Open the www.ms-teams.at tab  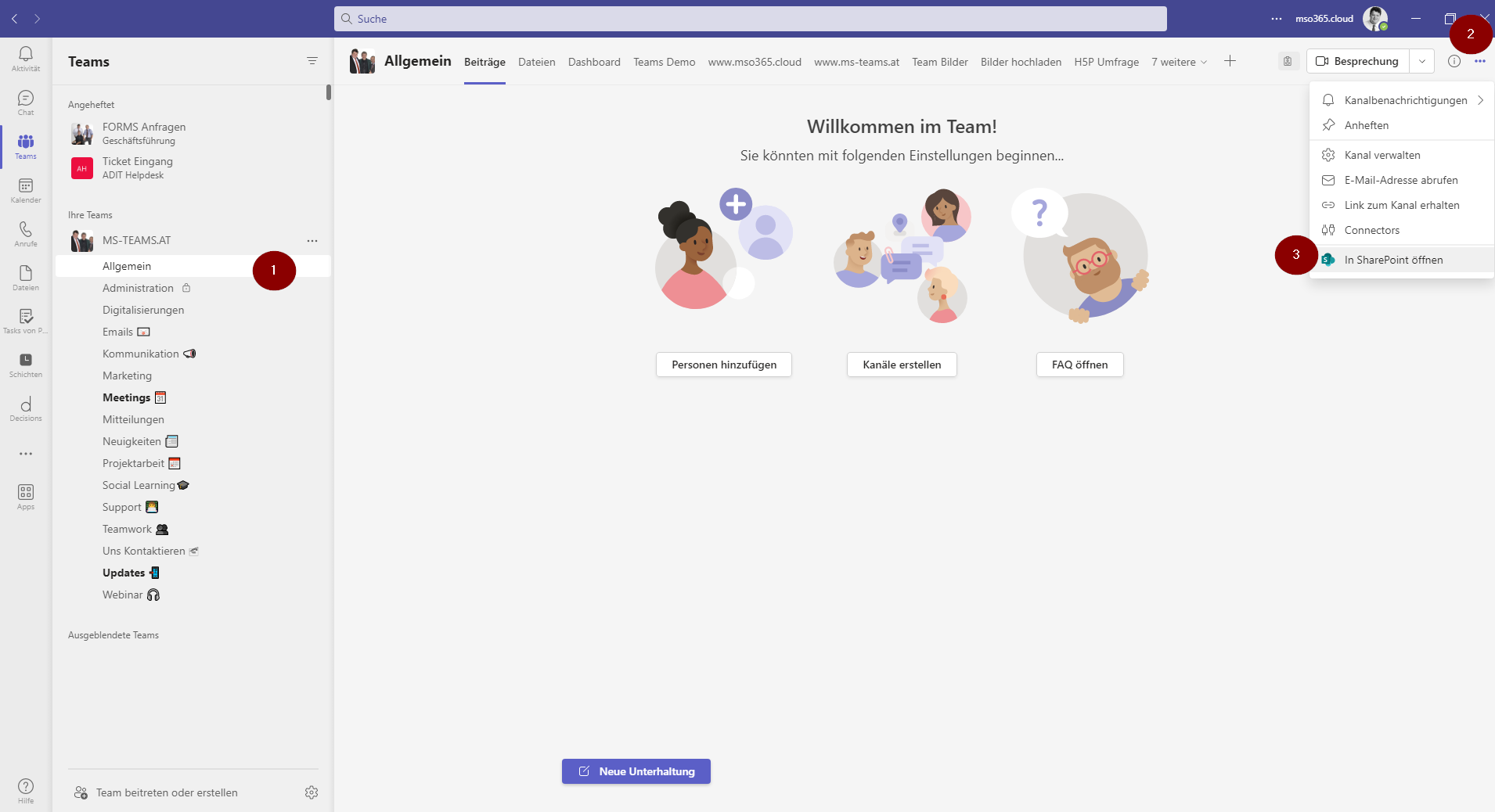856,62
